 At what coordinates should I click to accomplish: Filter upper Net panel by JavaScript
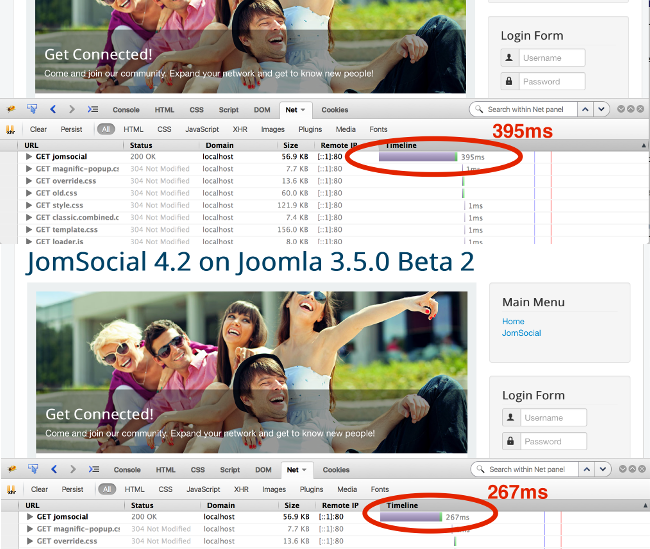[x=202, y=129]
